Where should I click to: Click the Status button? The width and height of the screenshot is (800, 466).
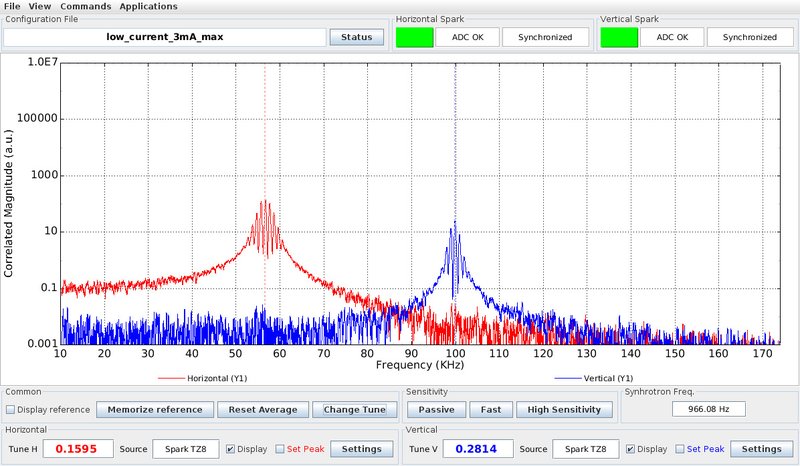[357, 37]
